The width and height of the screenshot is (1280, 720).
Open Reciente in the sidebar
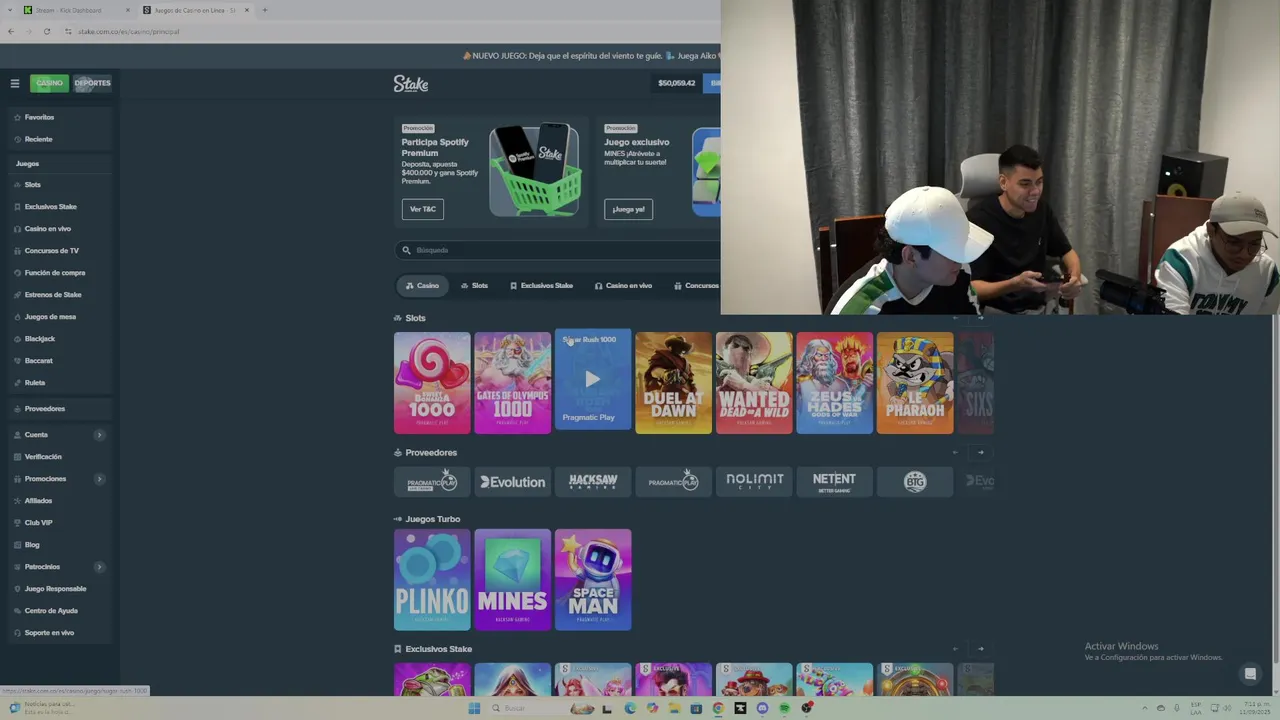(38, 139)
